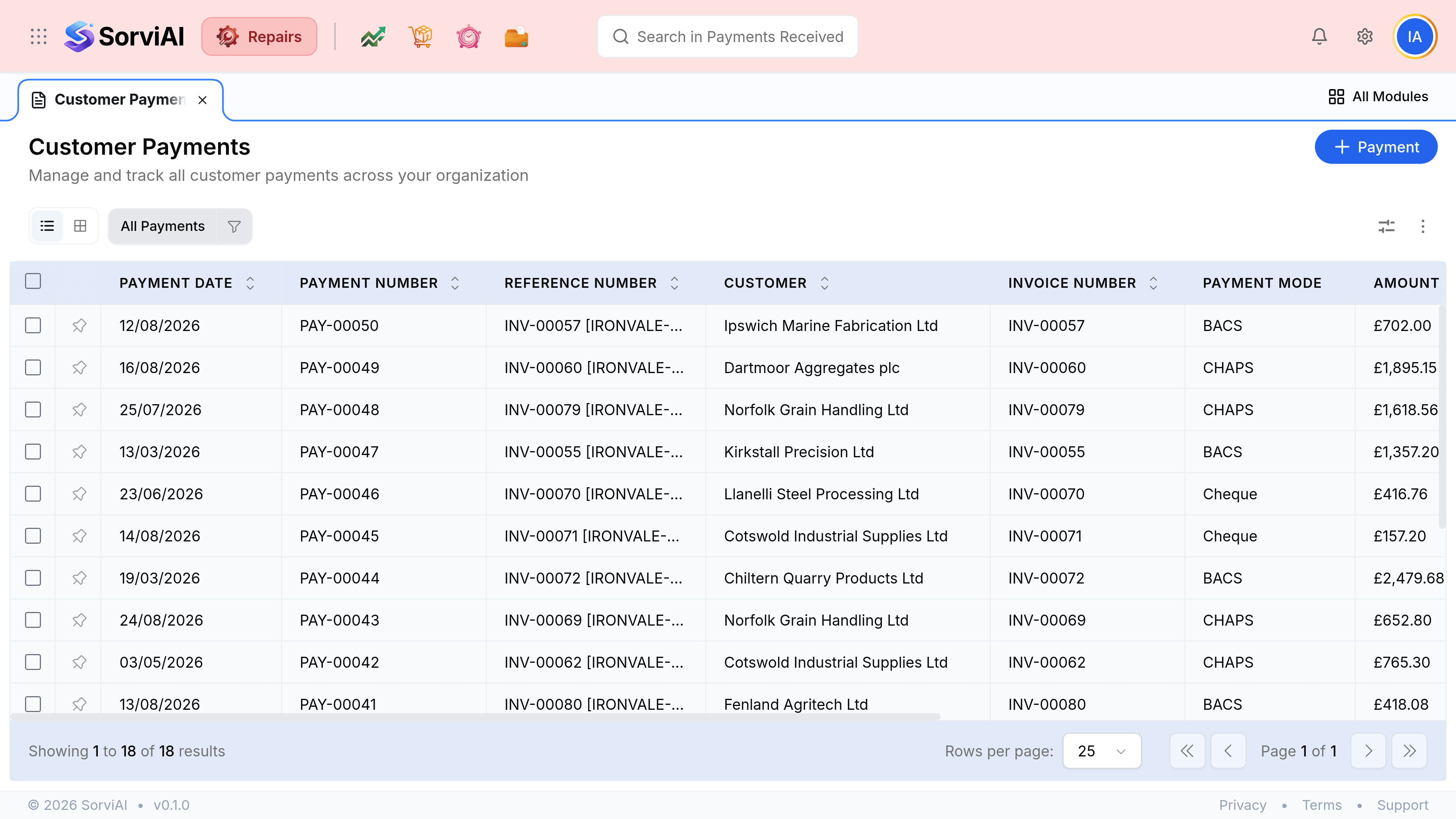Open the orange wallet module icon

516,37
